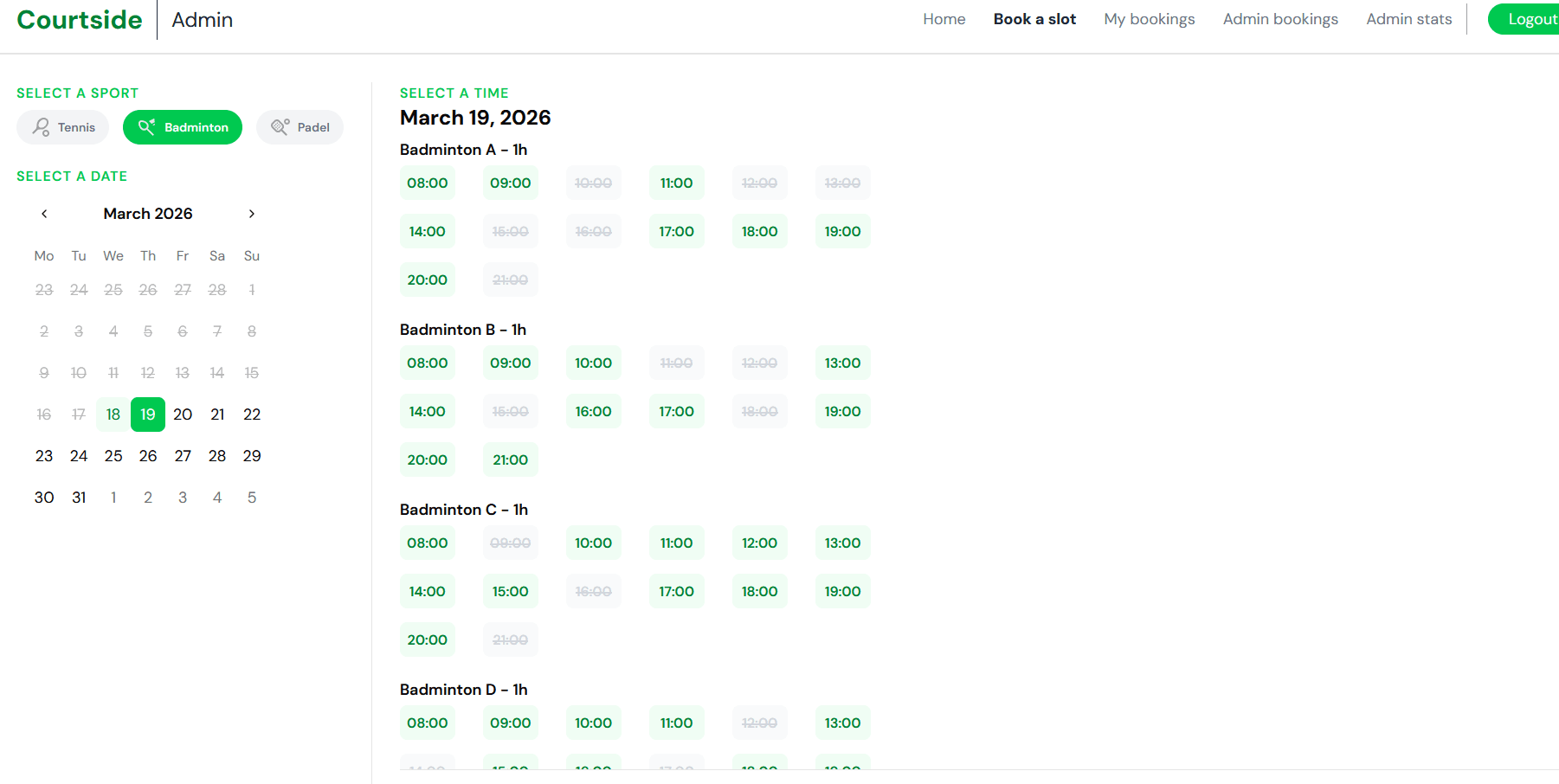Open the Home page

click(944, 19)
